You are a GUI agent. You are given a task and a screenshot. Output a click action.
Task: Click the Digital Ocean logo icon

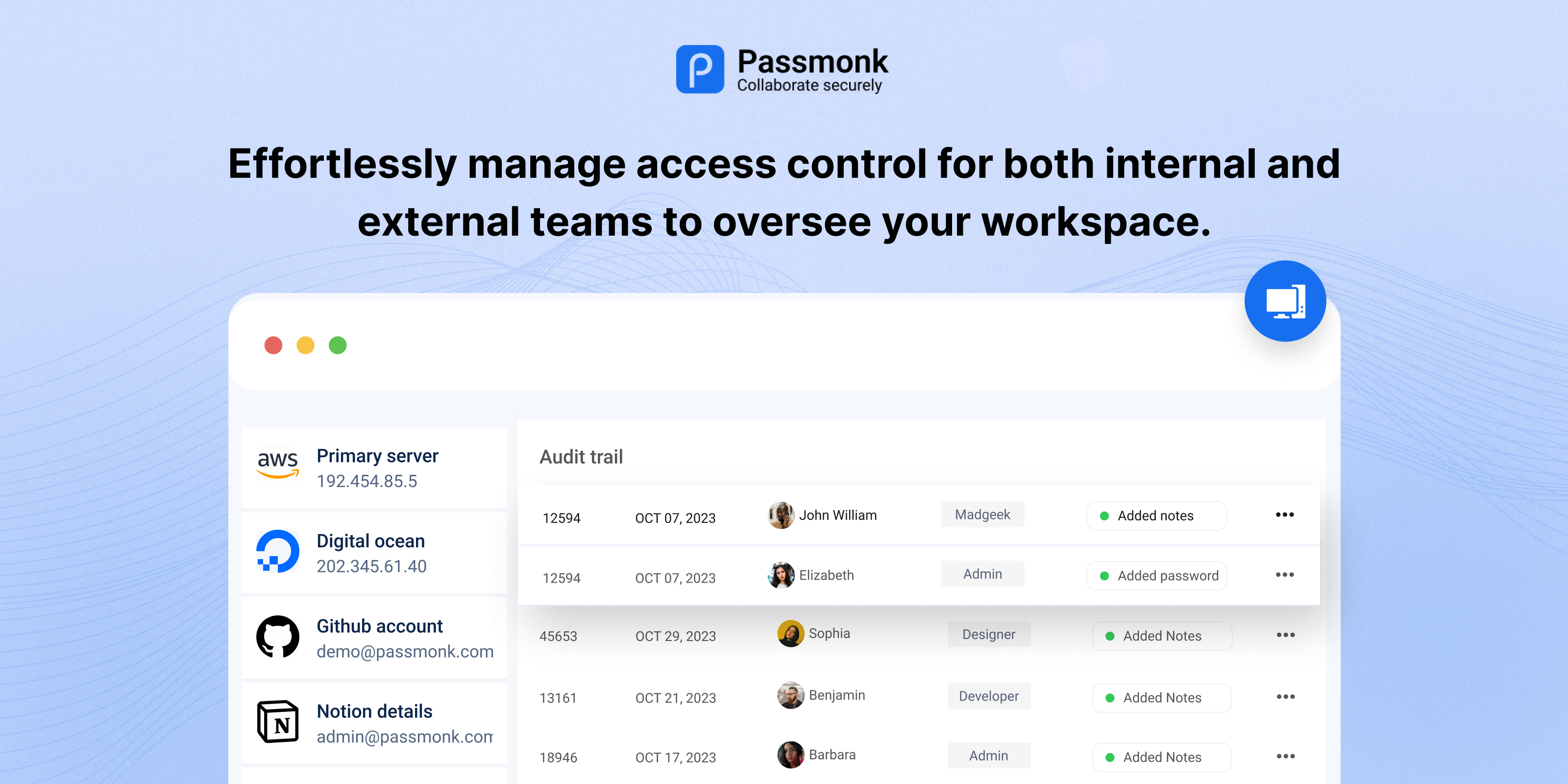(277, 551)
